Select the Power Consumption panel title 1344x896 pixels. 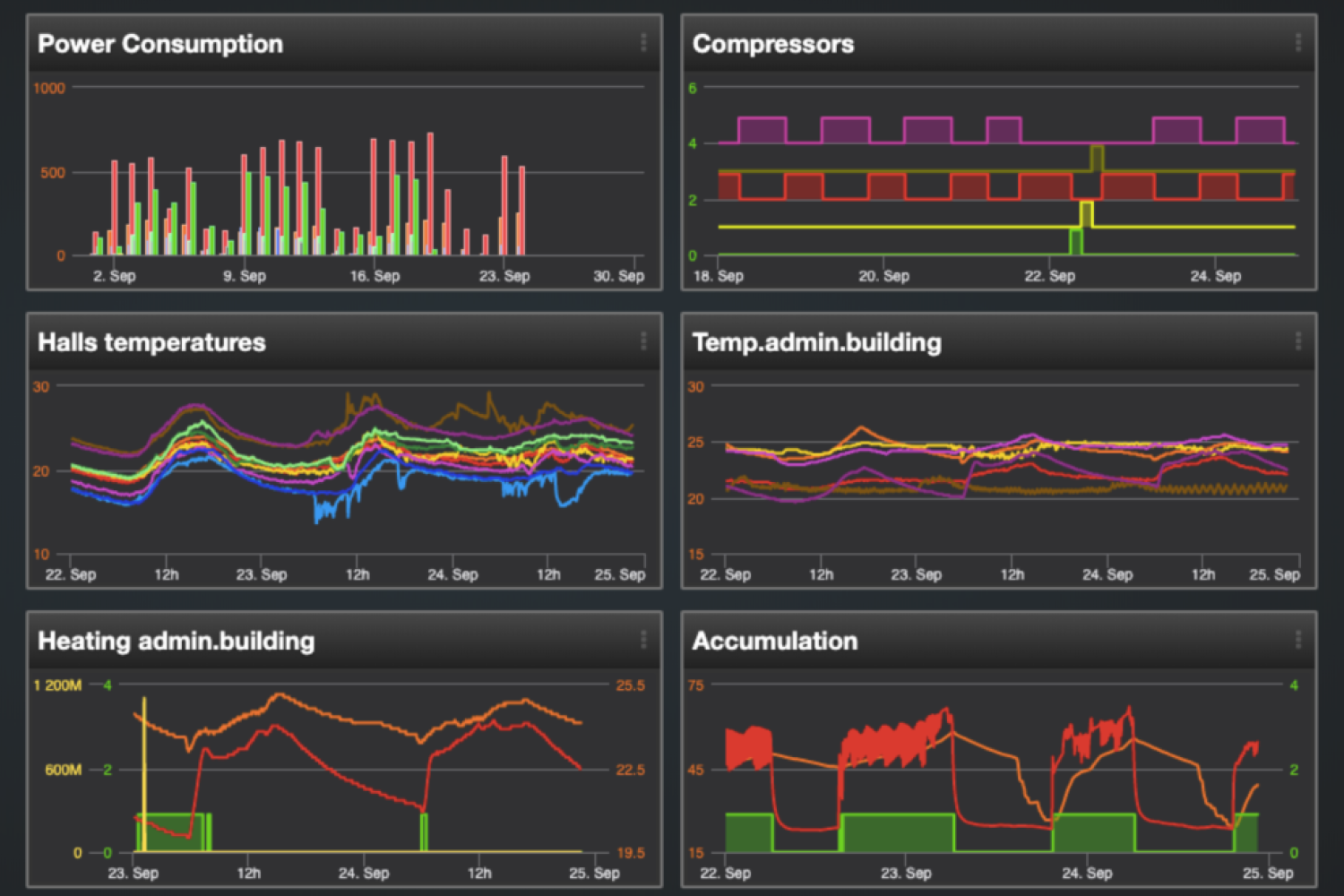(x=160, y=44)
